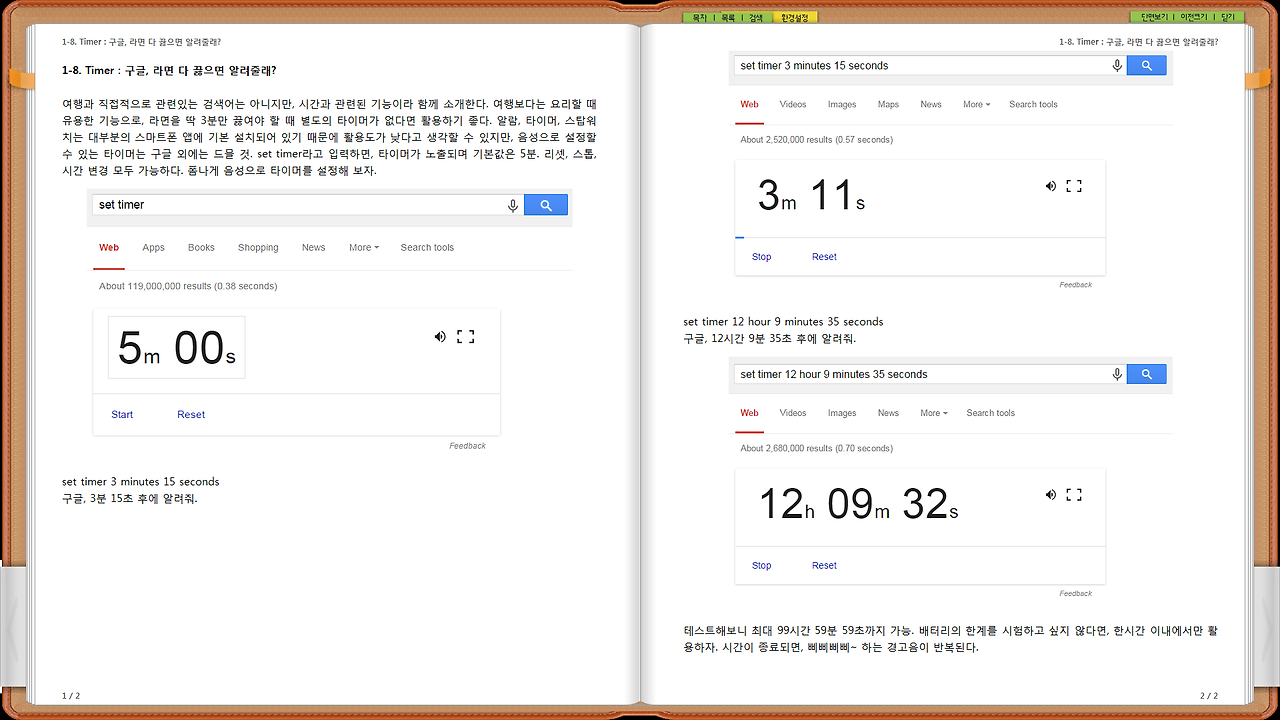Image resolution: width=1280 pixels, height=720 pixels.
Task: Stop the 12h 09m 32s timer
Action: pyautogui.click(x=762, y=566)
